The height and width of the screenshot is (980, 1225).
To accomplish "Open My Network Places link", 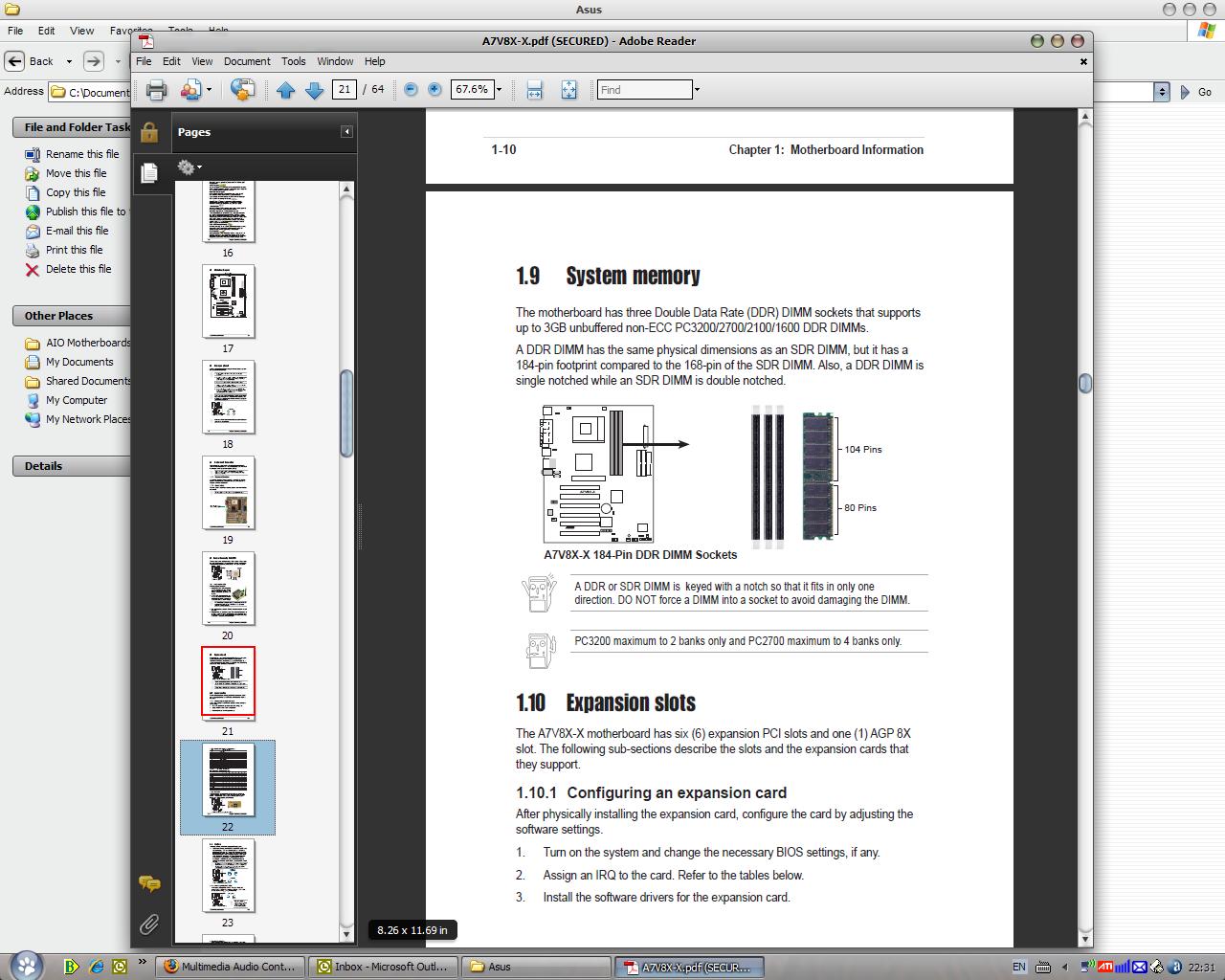I will tap(88, 419).
